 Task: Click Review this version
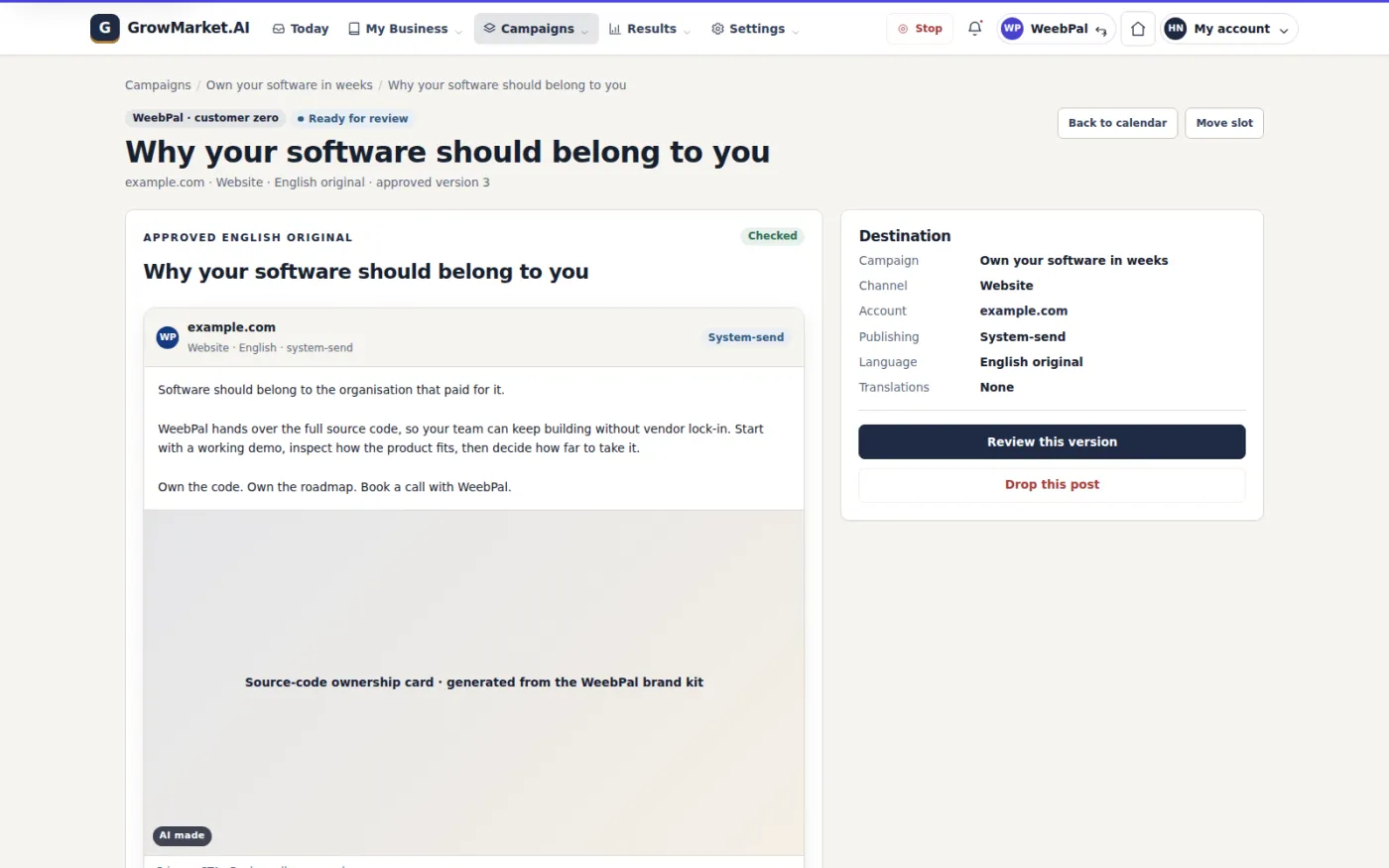1052,441
